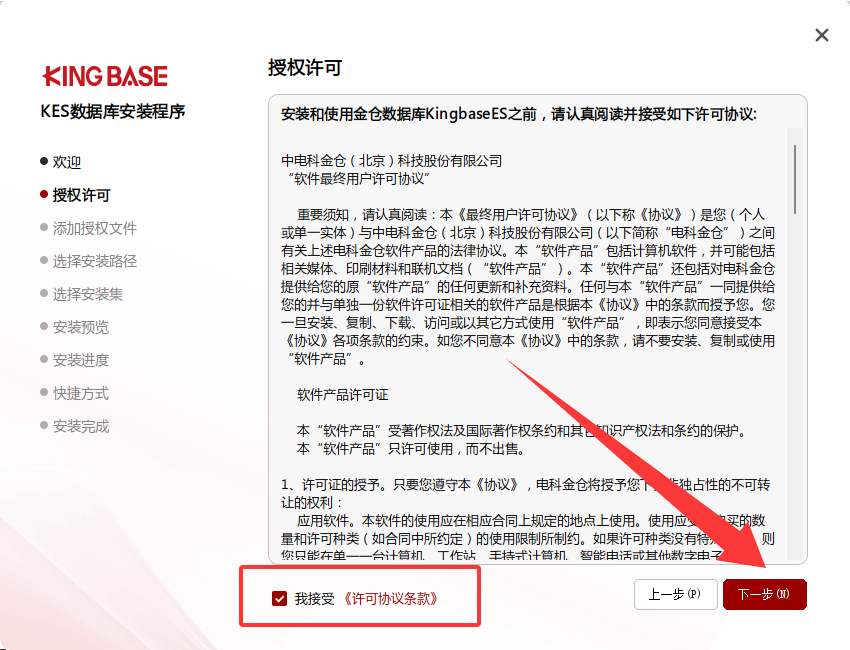Select the 选择安装集 step
The width and height of the screenshot is (850, 650).
coord(81,294)
